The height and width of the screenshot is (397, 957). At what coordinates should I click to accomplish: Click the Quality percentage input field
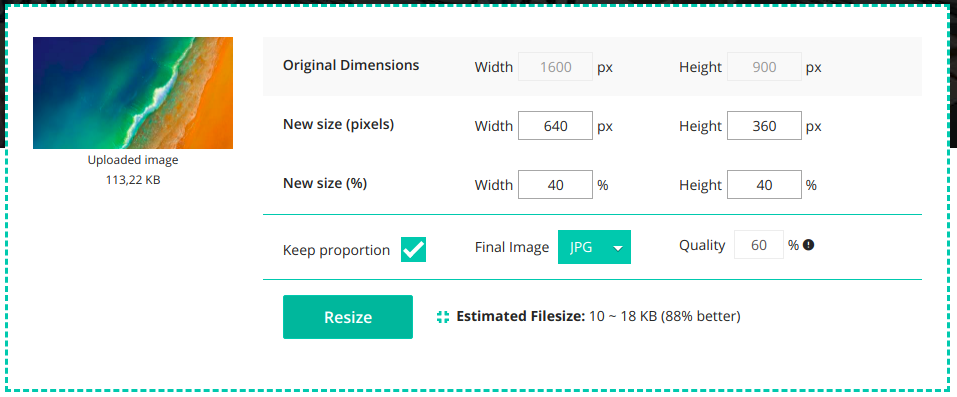759,245
